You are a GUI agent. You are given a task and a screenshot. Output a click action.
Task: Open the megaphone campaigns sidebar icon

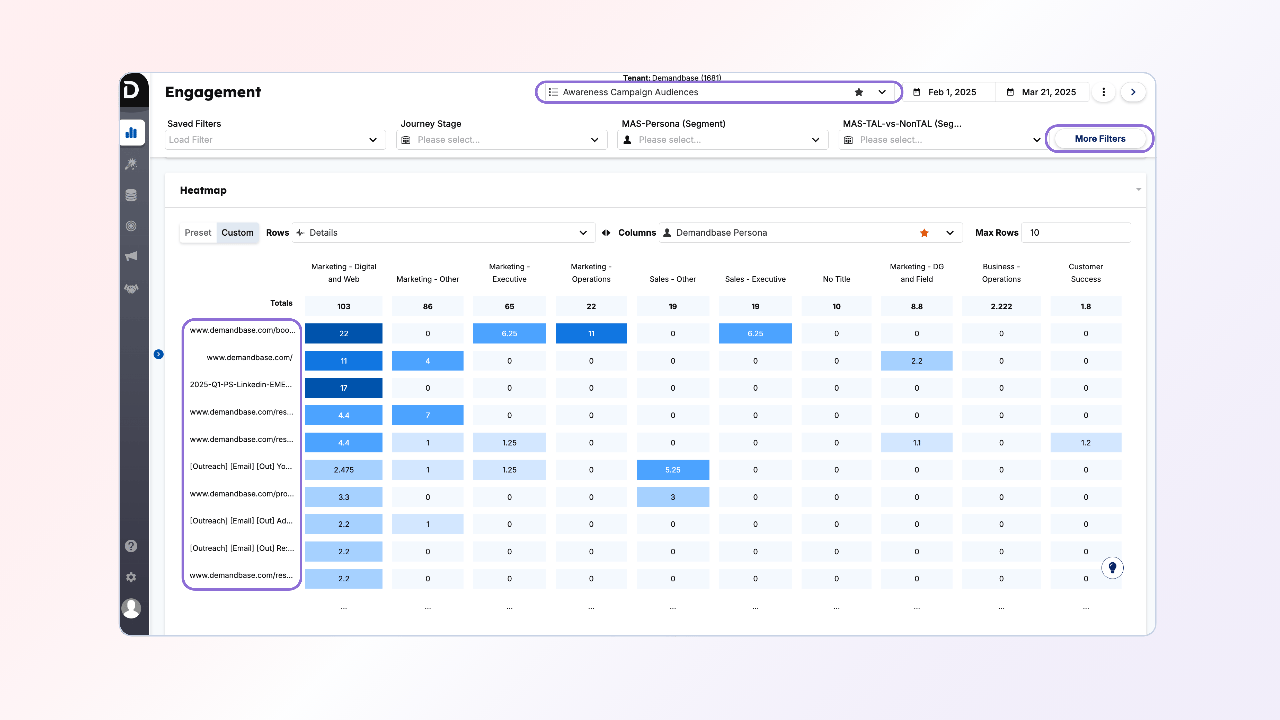[x=131, y=257]
